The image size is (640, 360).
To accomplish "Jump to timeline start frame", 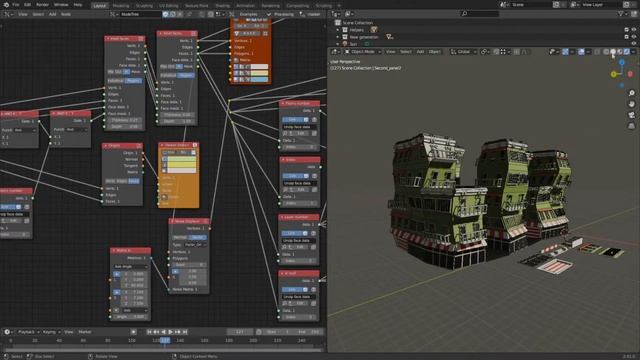I will [149, 332].
